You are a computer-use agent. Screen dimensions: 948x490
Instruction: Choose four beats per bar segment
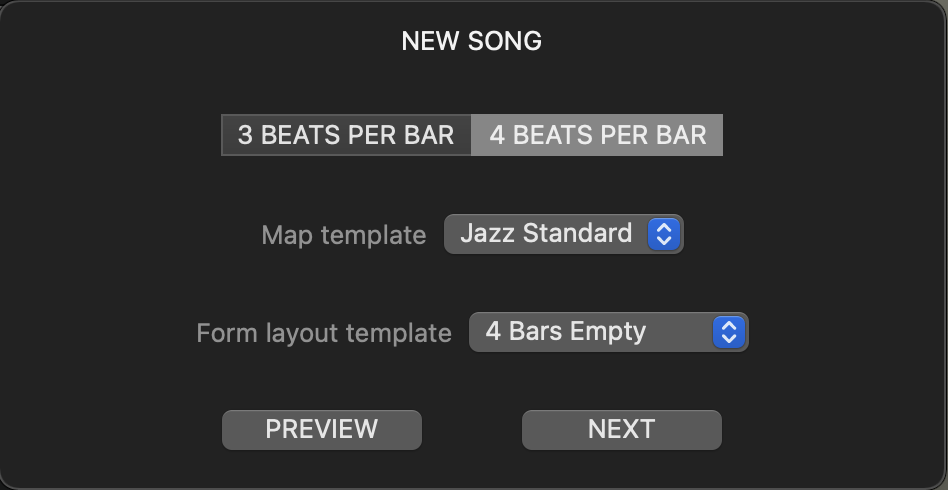tap(597, 135)
